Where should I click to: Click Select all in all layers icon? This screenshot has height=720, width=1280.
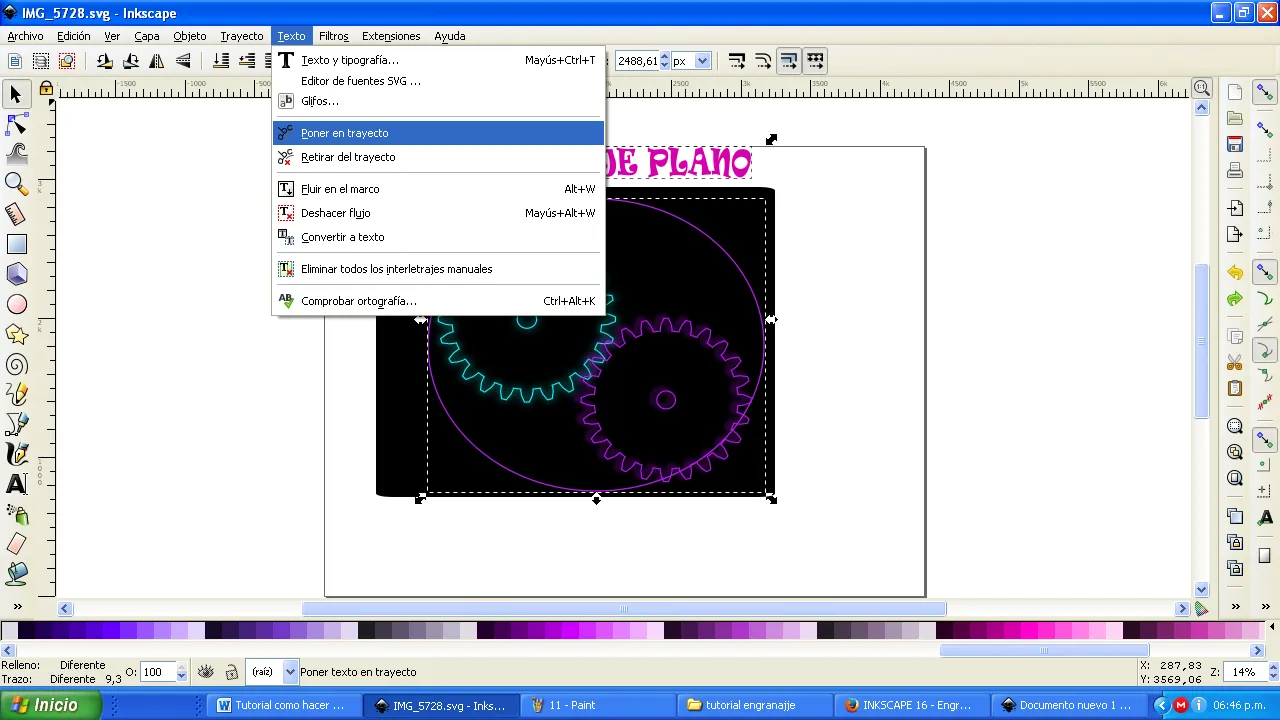click(x=41, y=61)
